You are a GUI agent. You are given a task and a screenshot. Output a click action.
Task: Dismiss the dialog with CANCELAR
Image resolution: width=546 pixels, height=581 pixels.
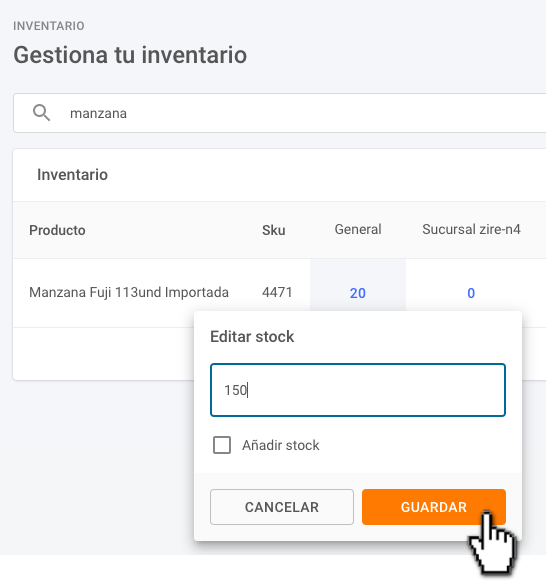pos(282,507)
